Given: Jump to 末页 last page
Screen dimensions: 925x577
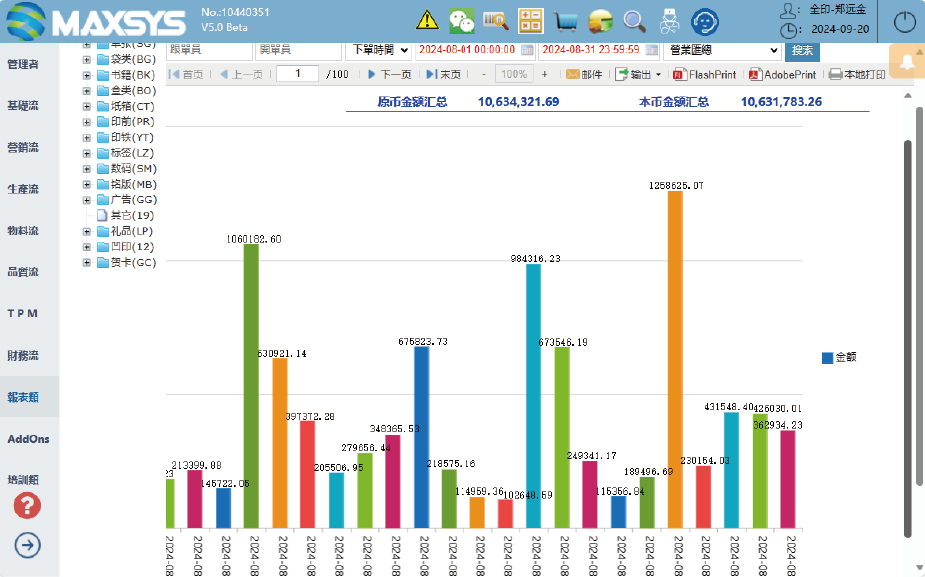Looking at the screenshot, I should pyautogui.click(x=444, y=74).
